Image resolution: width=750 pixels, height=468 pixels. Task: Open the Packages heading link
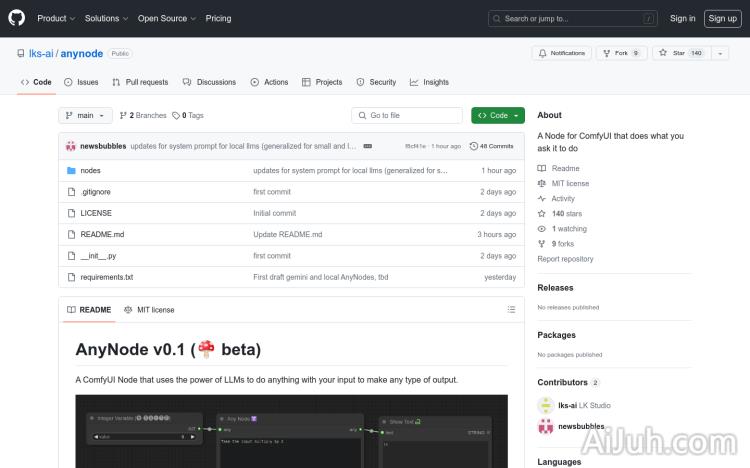tap(556, 335)
